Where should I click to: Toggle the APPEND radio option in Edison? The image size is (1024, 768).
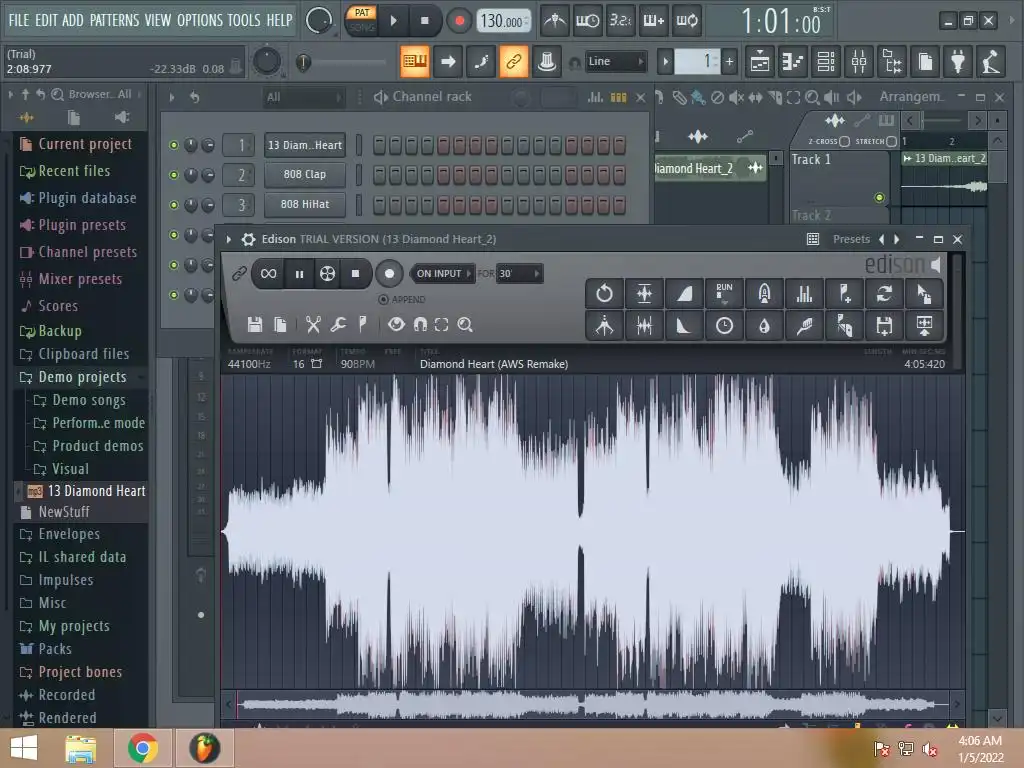tap(383, 299)
